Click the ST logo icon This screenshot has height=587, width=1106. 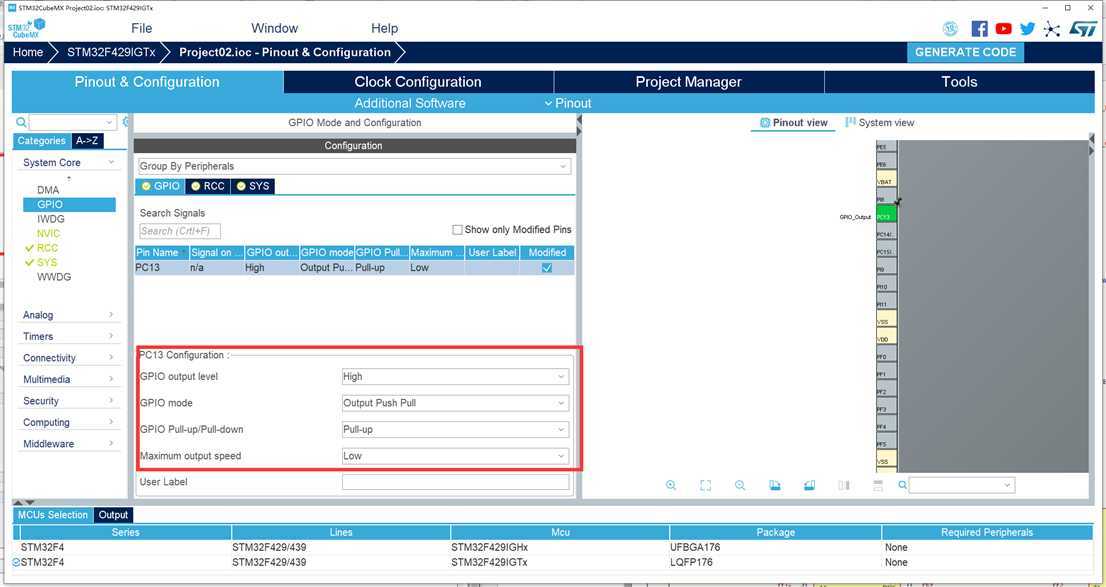pyautogui.click(x=1083, y=29)
